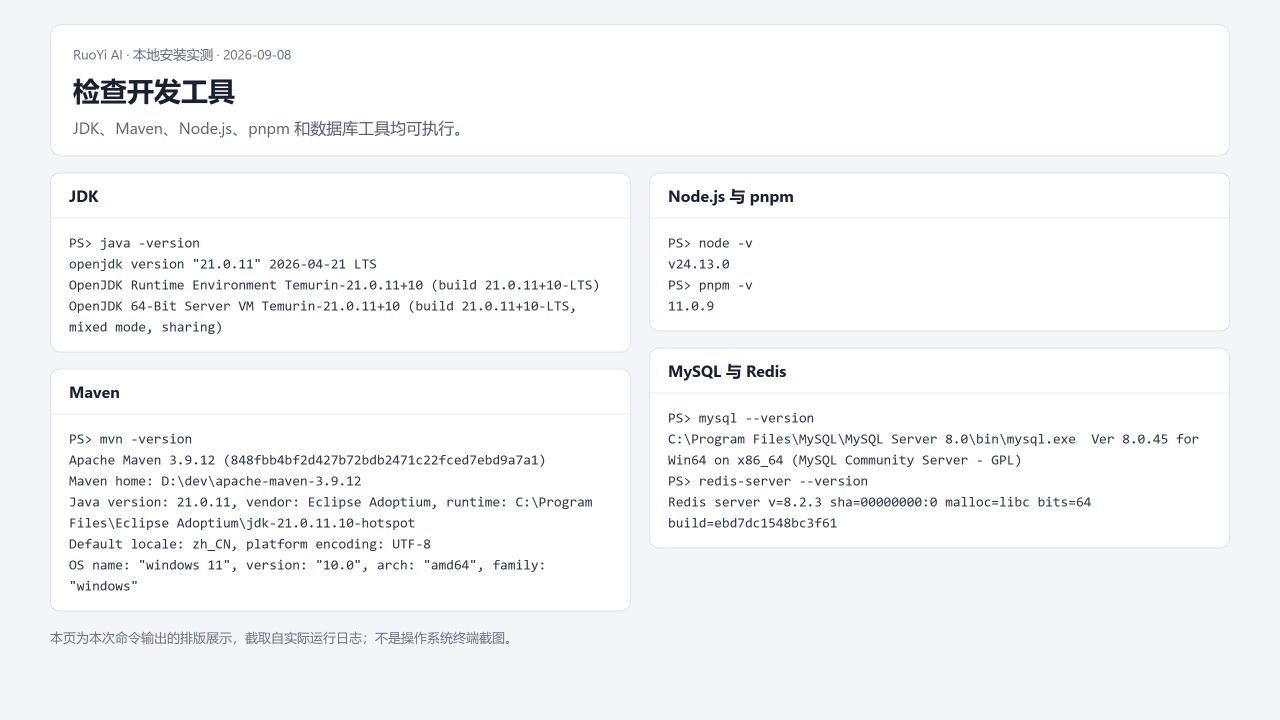The width and height of the screenshot is (1280, 720).
Task: Click the line 'Maven home: D:\dev\apache-maven-3.9.12'
Action: (215, 481)
